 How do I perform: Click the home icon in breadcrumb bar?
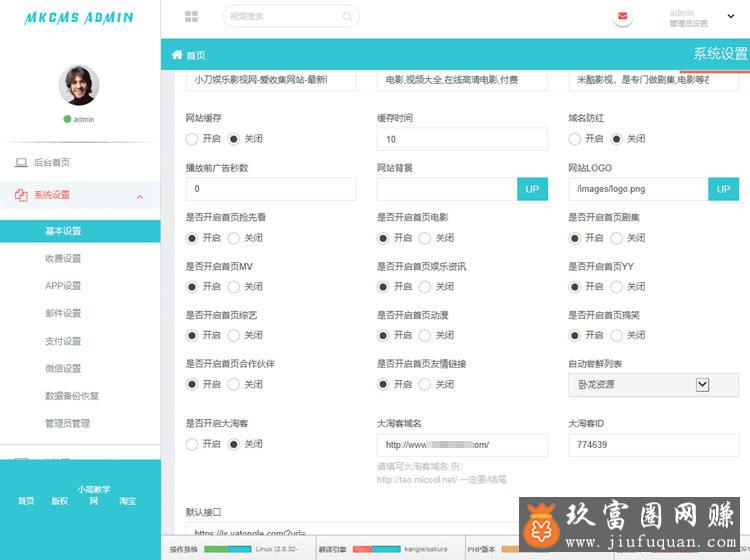tap(177, 55)
